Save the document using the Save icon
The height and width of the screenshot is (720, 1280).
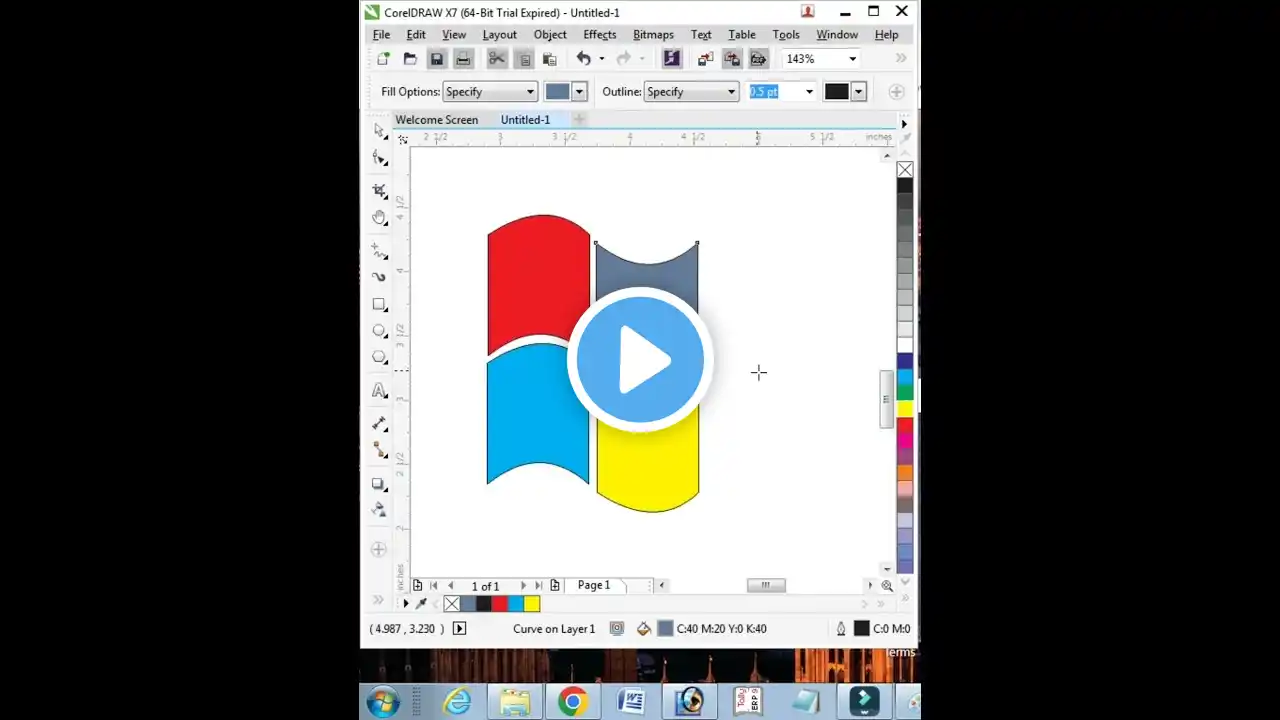437,59
